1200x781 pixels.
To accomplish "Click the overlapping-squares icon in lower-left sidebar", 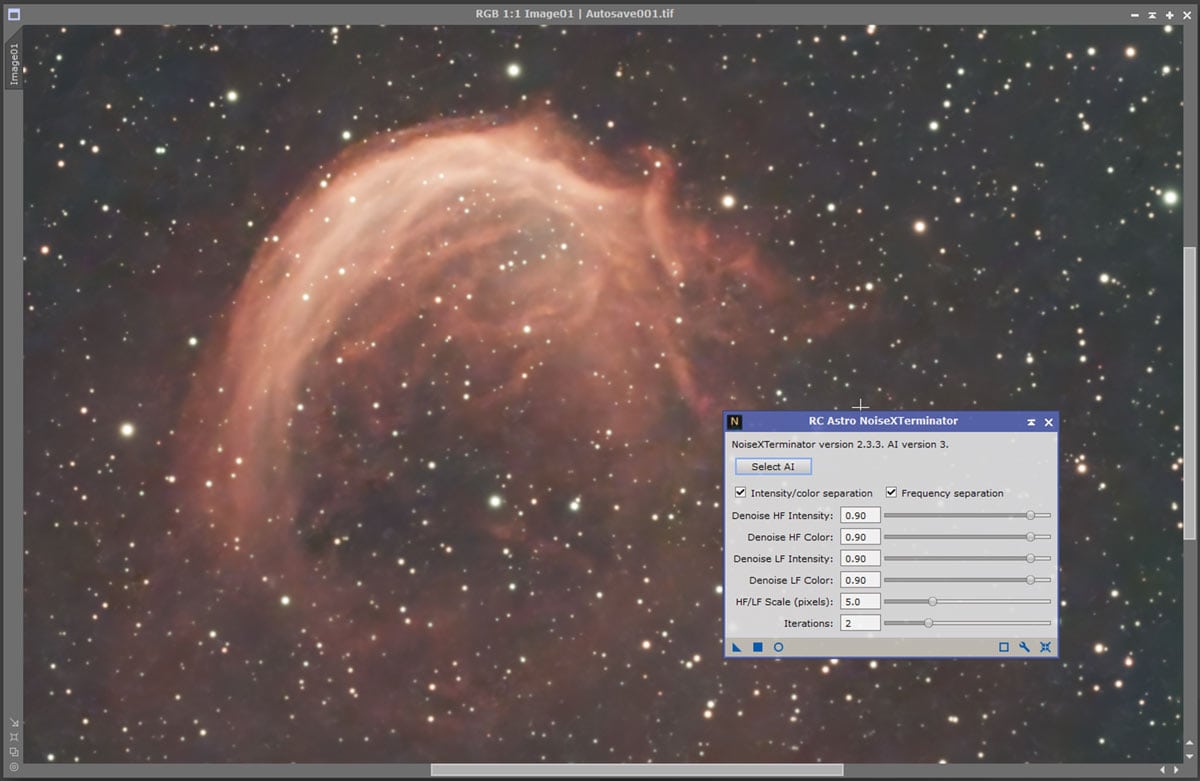I will 14,751.
